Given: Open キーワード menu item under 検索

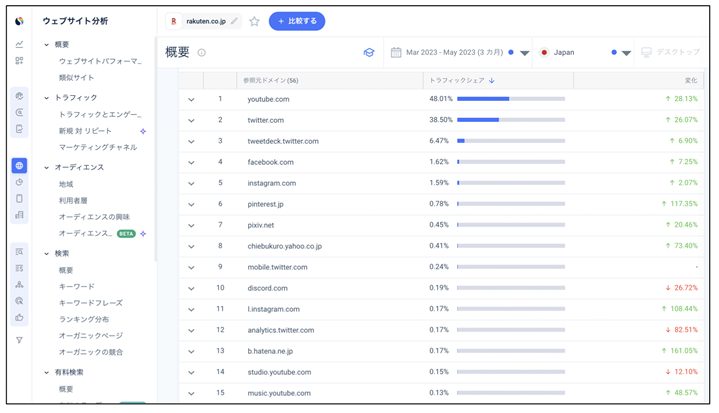Looking at the screenshot, I should pyautogui.click(x=77, y=286).
